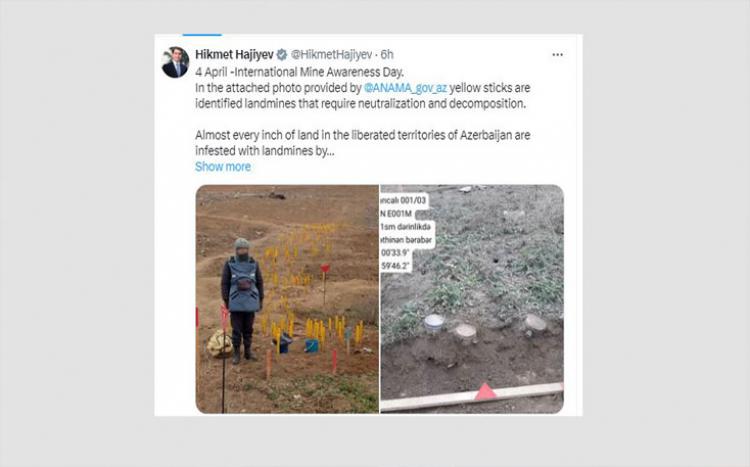
Task: Open the @ANAMA_gov_az mention link
Action: tap(405, 88)
